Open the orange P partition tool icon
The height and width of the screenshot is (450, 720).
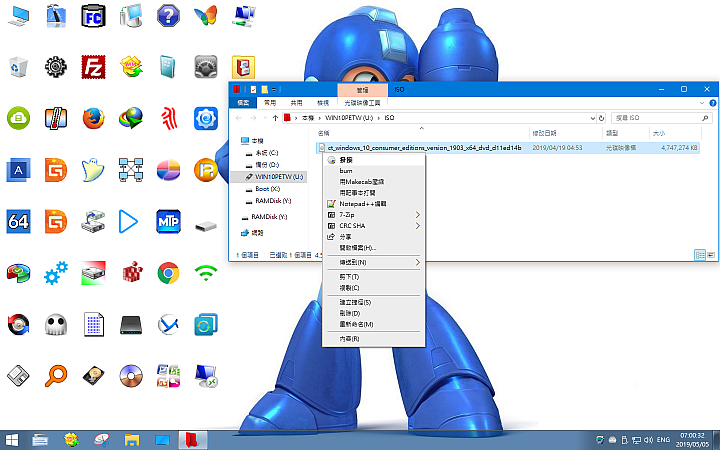(x=205, y=170)
